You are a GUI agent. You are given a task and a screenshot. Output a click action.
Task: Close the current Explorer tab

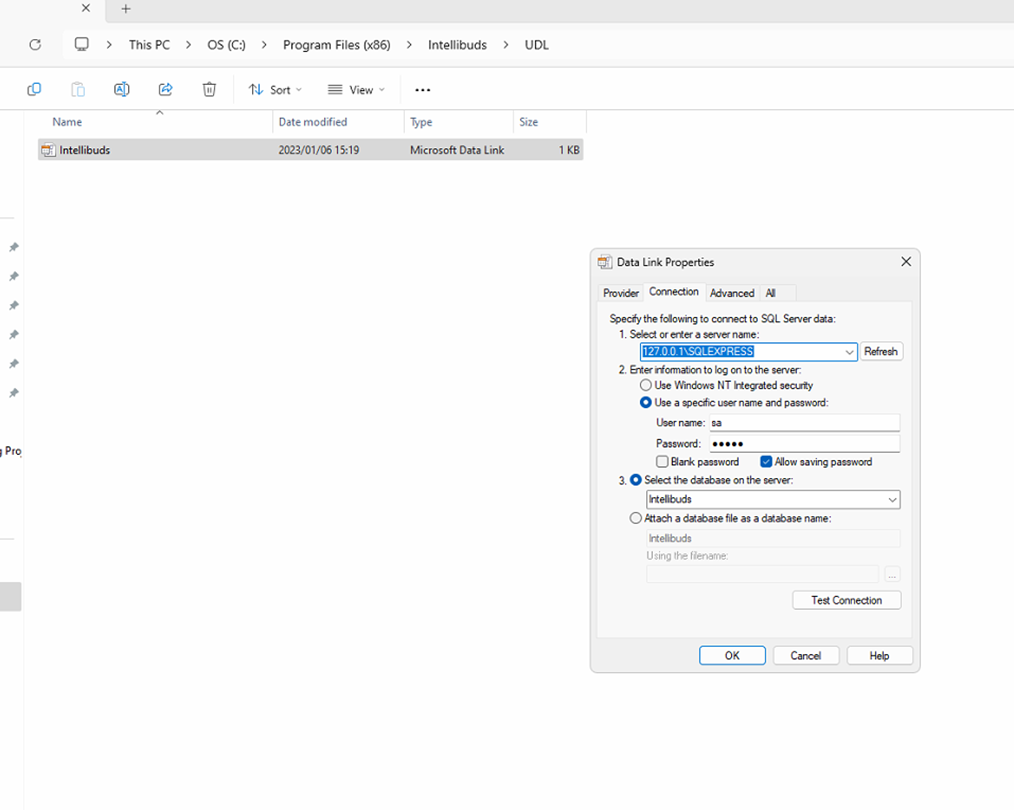coord(85,8)
